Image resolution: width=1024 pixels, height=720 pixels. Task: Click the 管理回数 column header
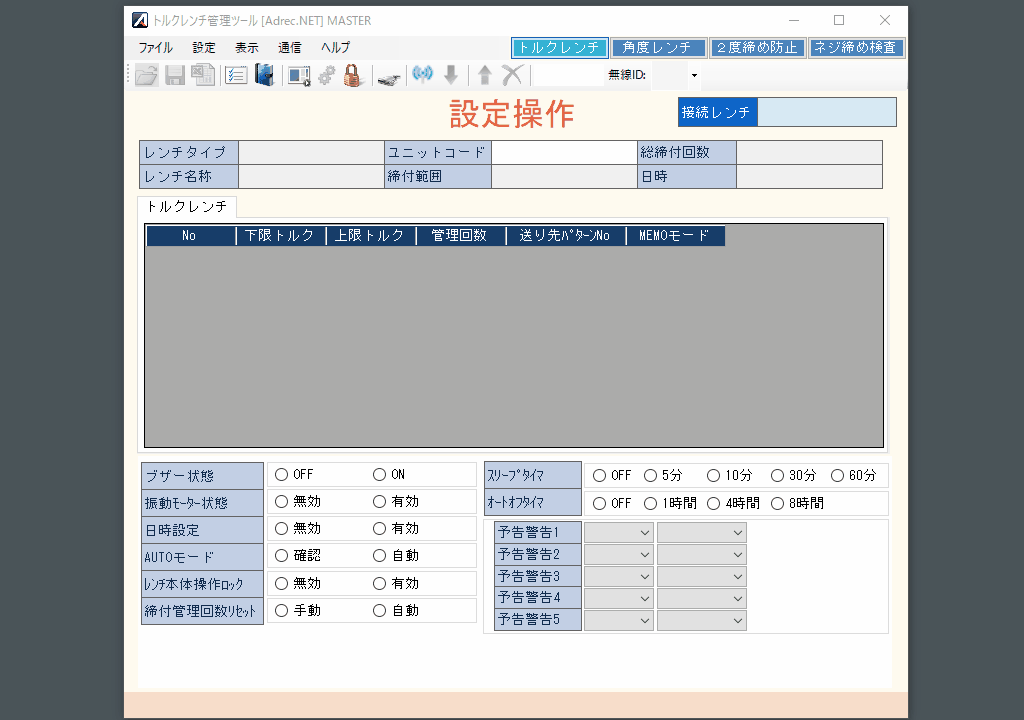(x=460, y=235)
